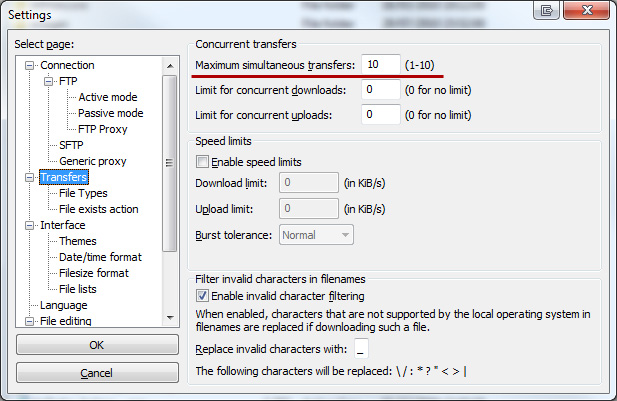Select the Transfers page
Image resolution: width=617 pixels, height=401 pixels.
pyautogui.click(x=64, y=177)
